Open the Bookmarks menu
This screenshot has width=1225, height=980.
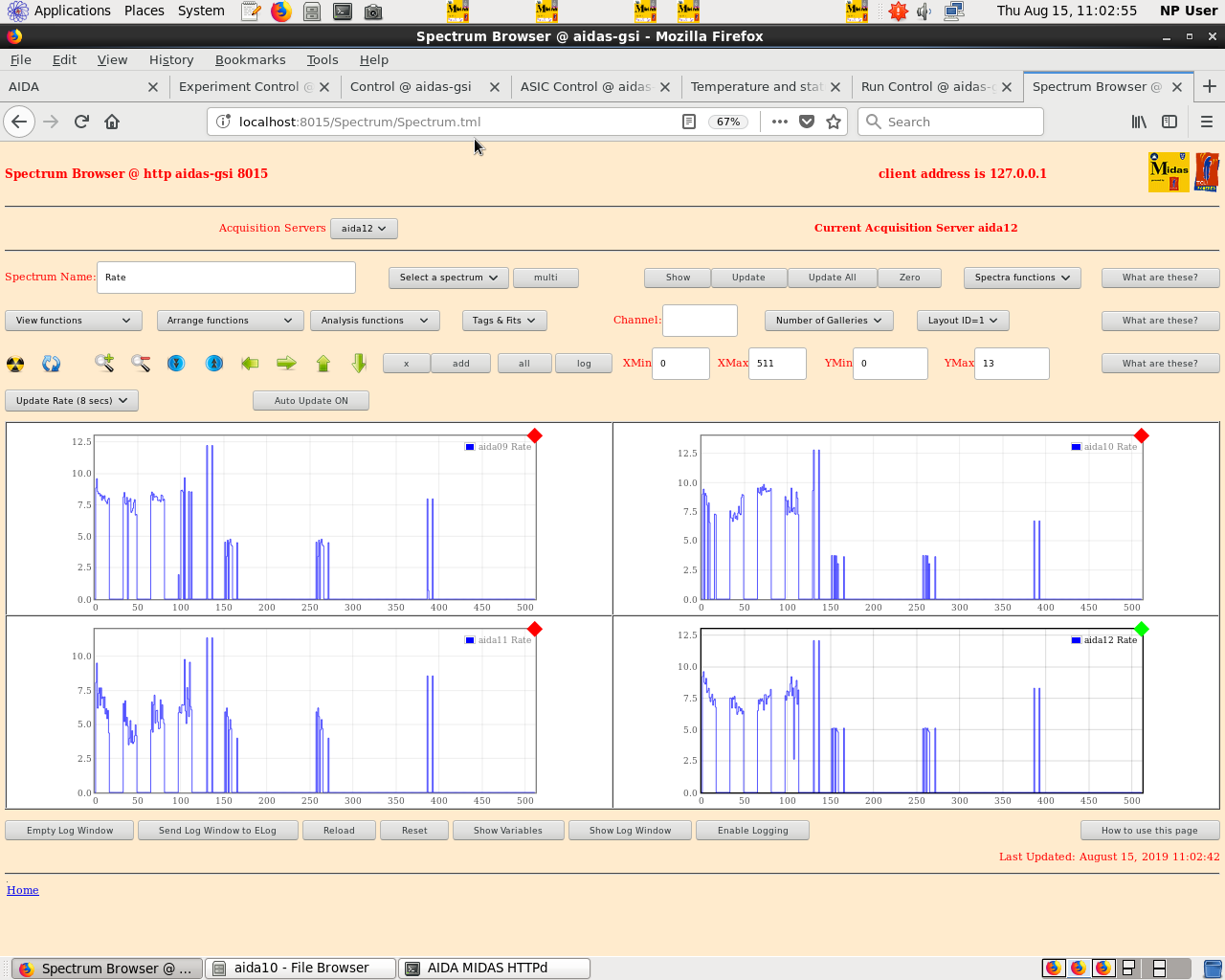(x=250, y=59)
